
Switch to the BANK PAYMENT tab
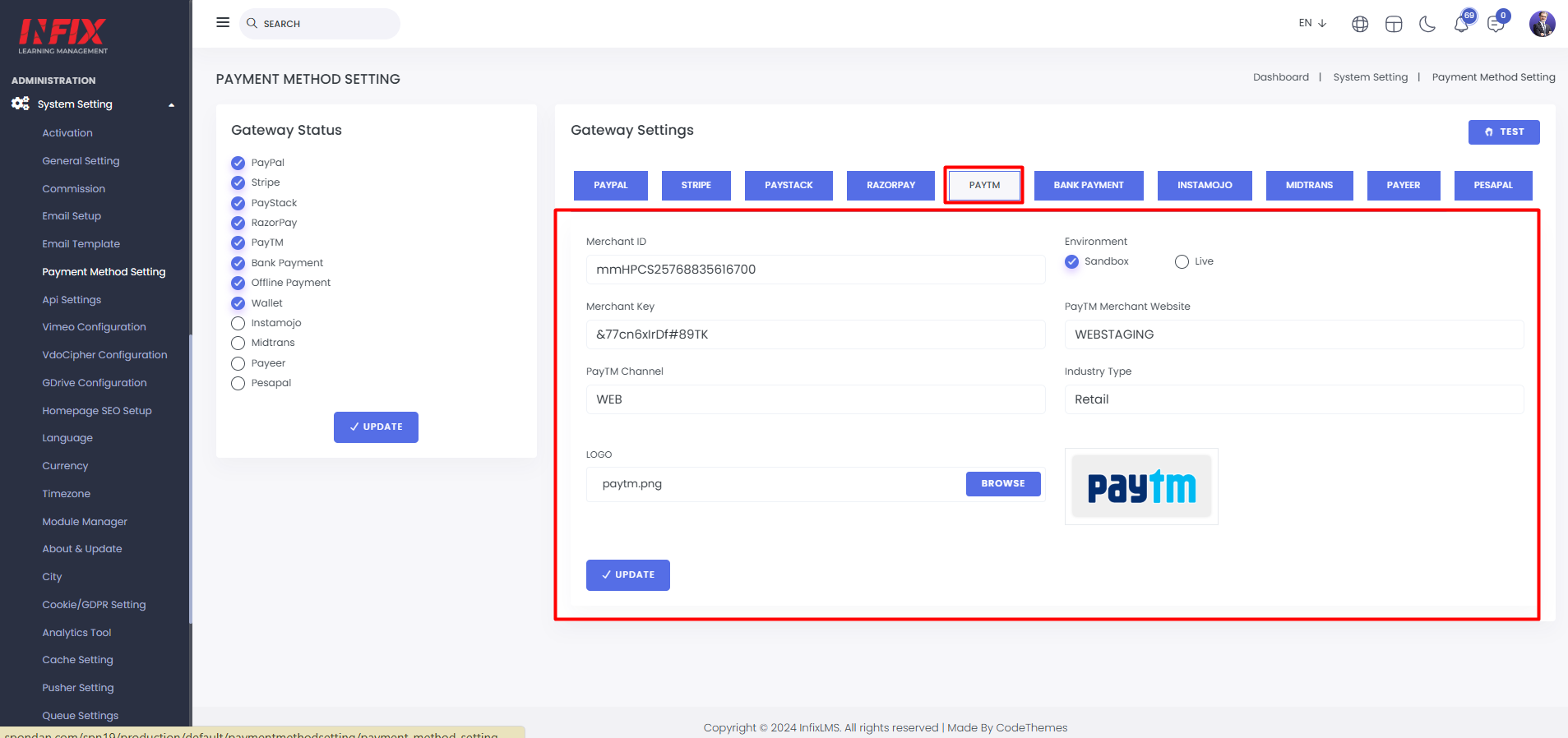(1089, 186)
